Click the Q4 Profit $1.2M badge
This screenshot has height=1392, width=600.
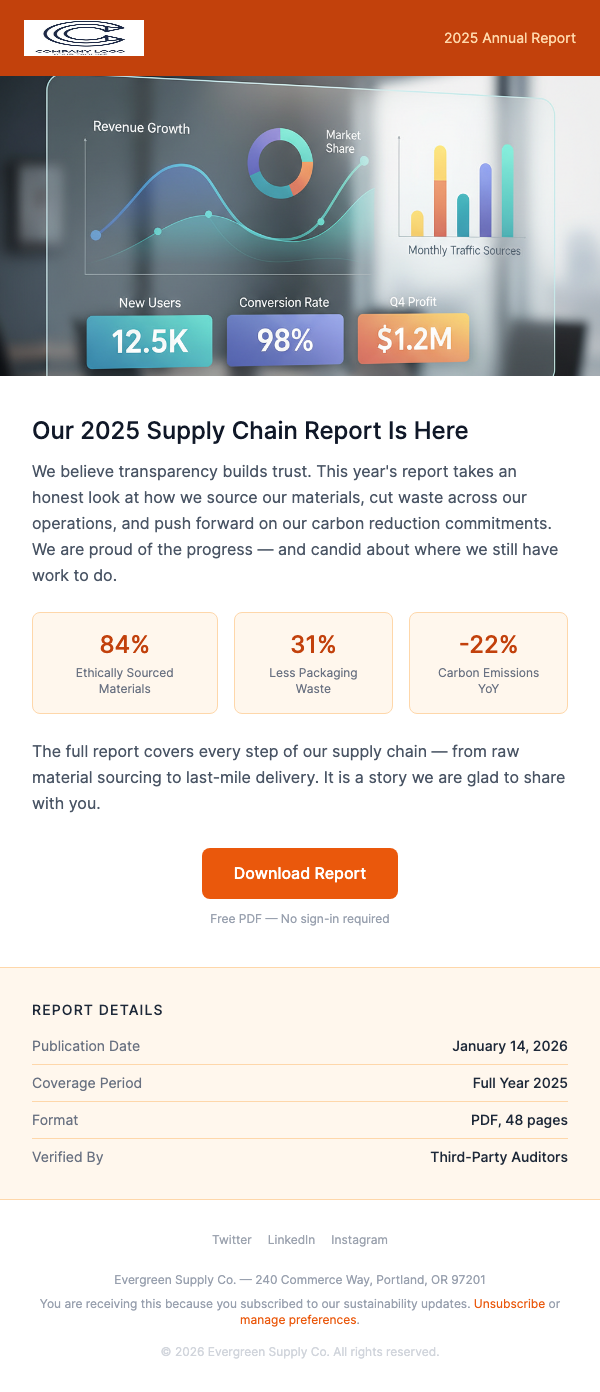click(413, 338)
